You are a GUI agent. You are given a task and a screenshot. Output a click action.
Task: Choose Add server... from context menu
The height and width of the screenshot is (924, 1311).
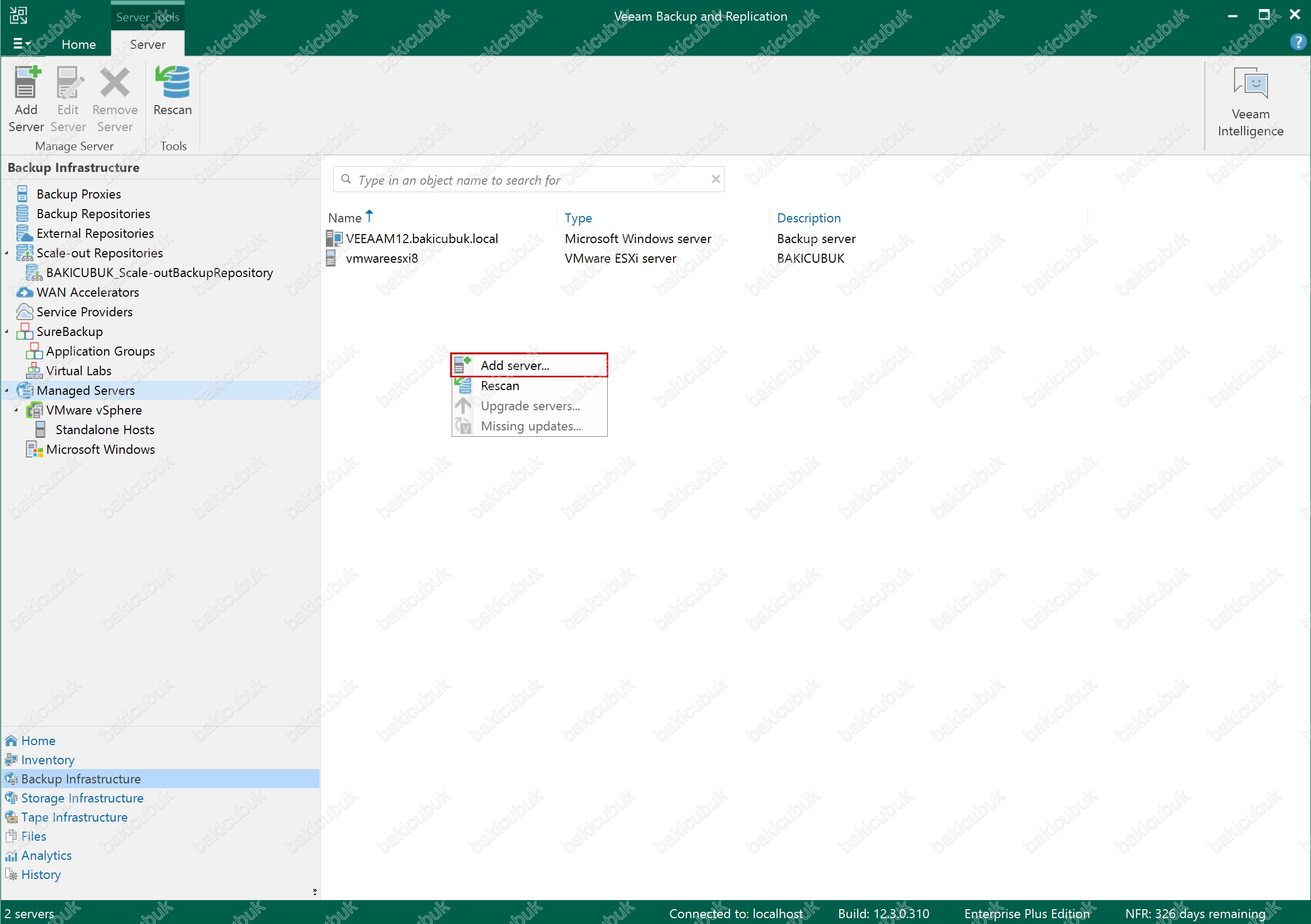click(529, 366)
